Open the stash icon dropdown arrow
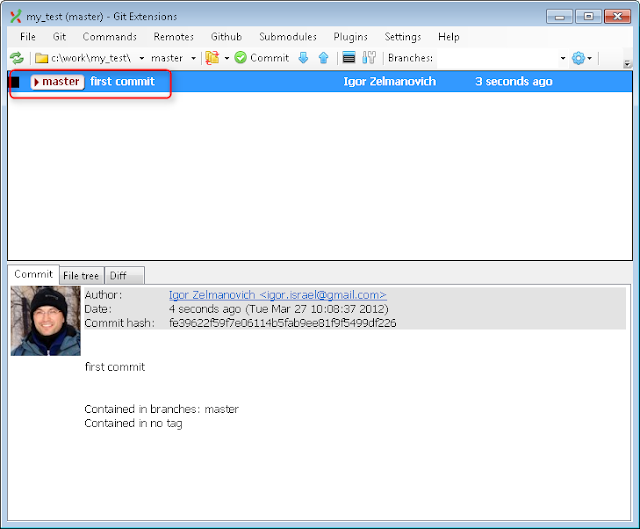 point(227,58)
